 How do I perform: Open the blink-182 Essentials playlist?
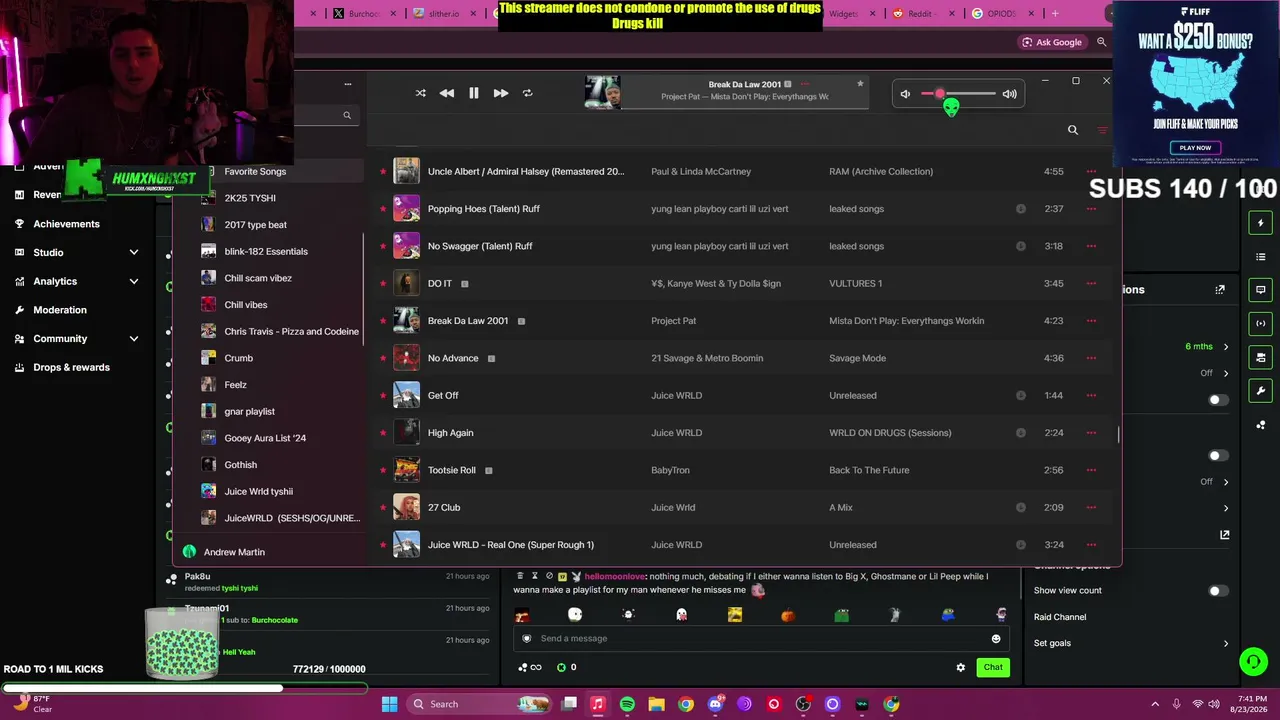[x=267, y=251]
